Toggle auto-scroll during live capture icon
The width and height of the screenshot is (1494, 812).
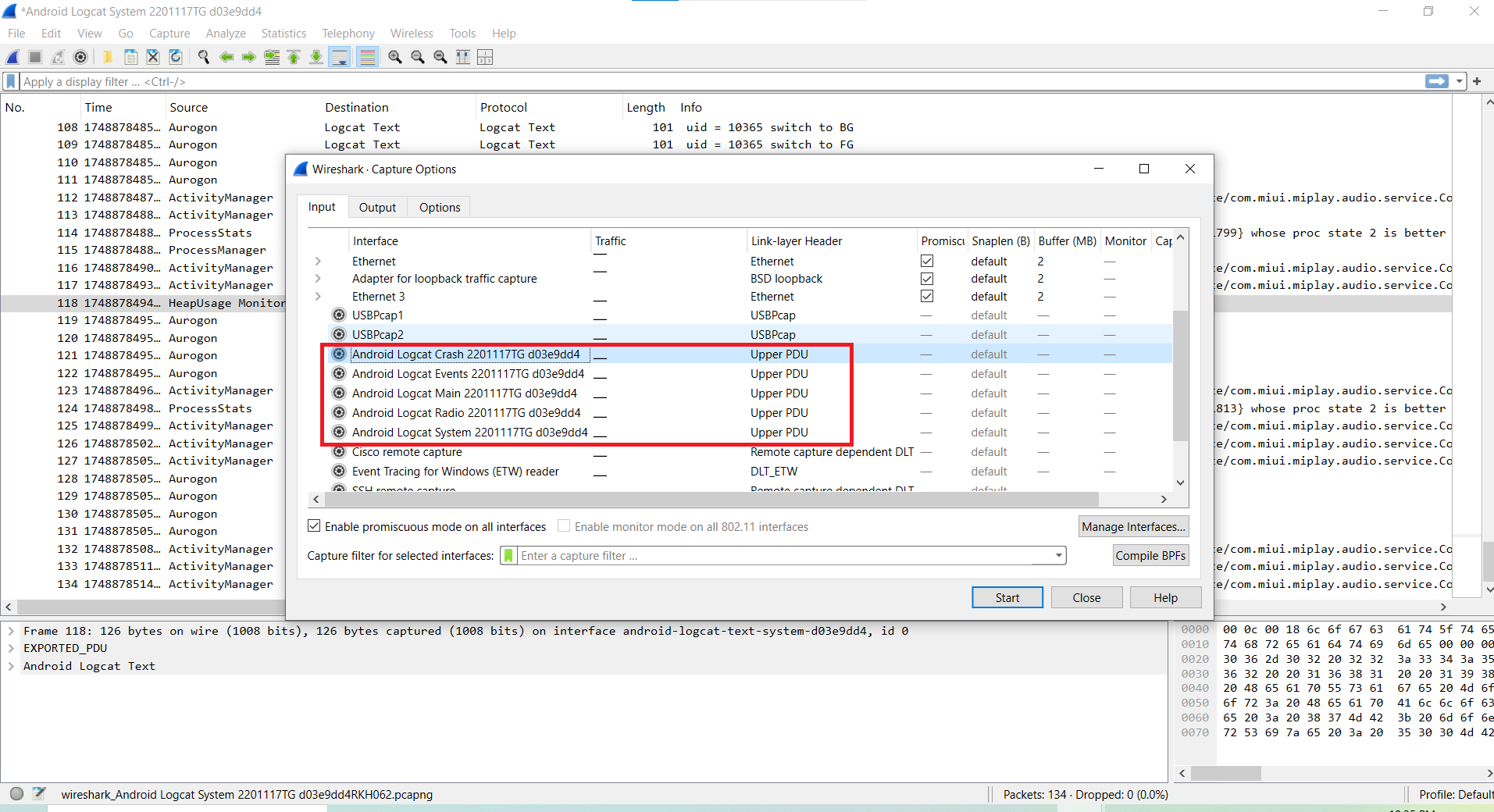[340, 57]
